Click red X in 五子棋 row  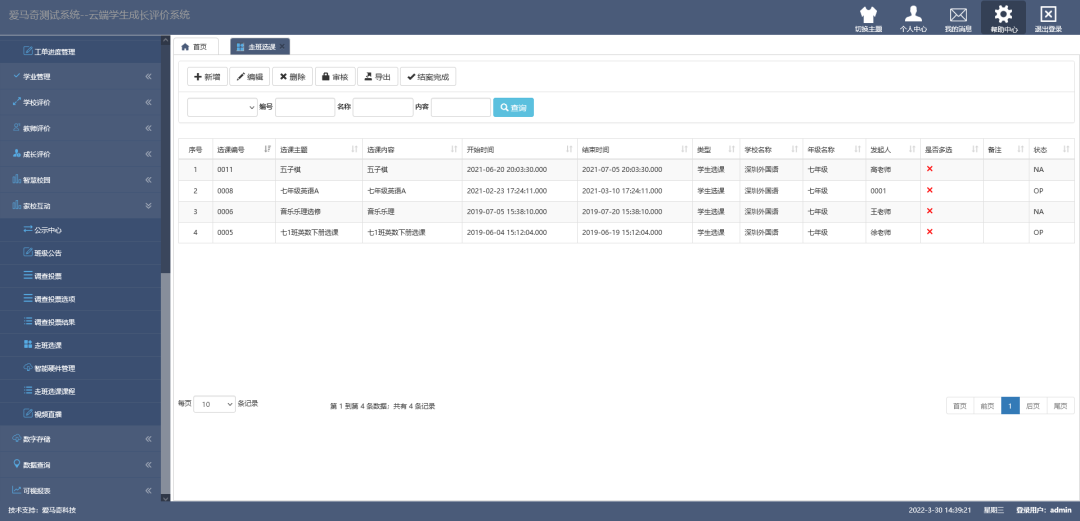point(929,169)
